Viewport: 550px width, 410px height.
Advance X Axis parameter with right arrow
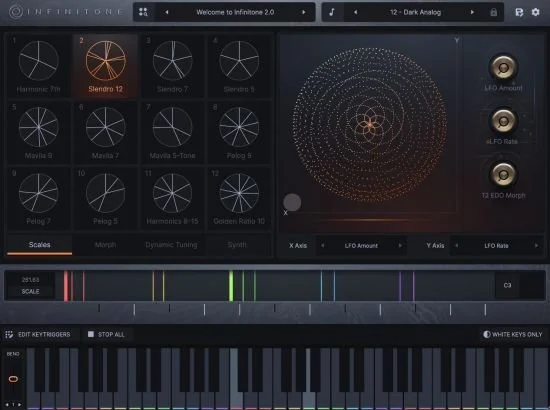pos(400,246)
